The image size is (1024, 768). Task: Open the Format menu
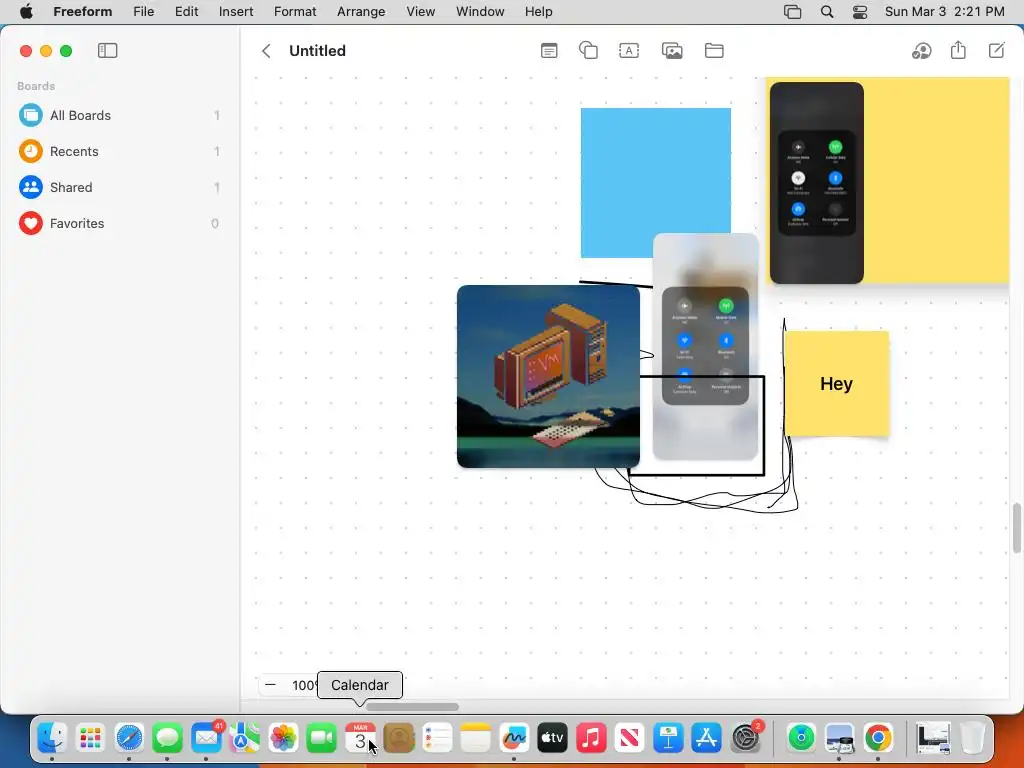tap(295, 12)
